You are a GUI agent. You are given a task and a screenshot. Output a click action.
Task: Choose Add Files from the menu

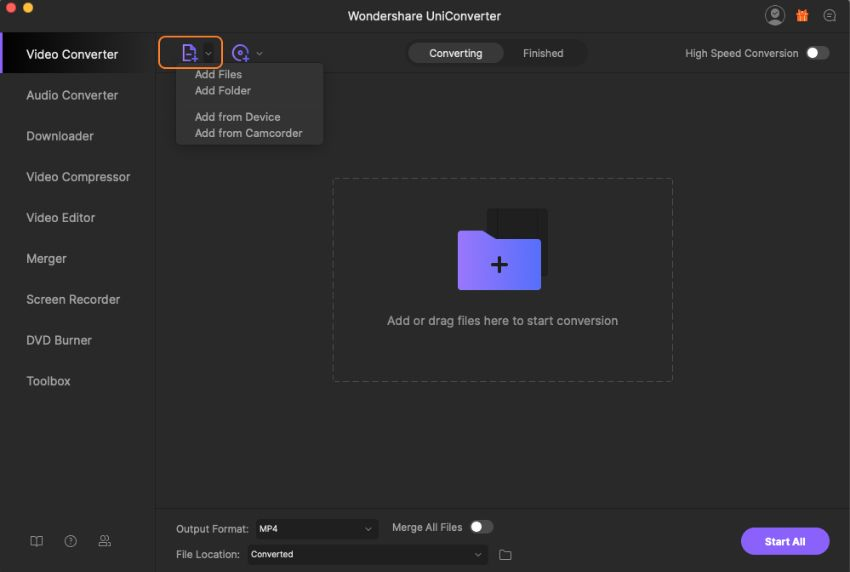click(218, 74)
